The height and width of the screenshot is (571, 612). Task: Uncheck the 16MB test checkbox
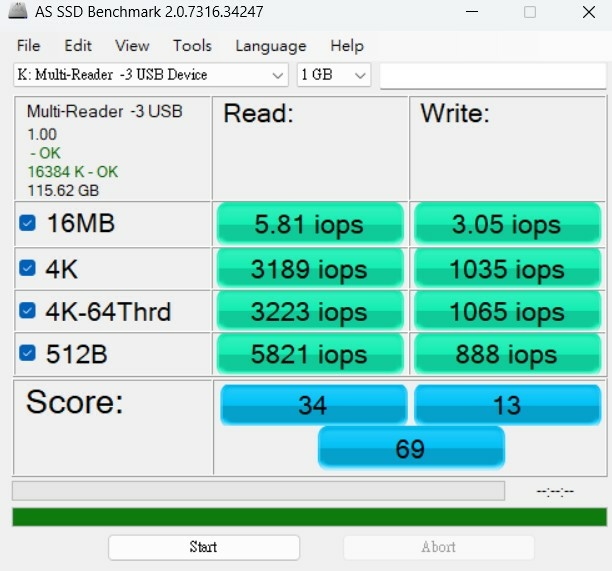click(27, 223)
